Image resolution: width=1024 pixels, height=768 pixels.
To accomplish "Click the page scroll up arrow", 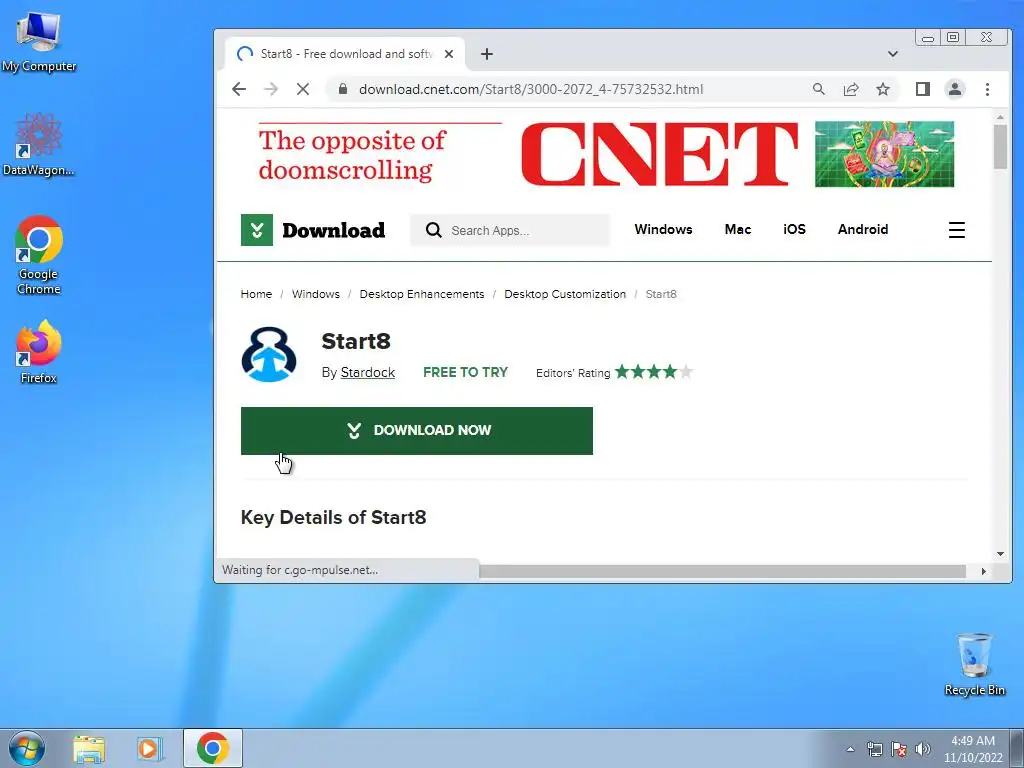I will (x=1000, y=117).
